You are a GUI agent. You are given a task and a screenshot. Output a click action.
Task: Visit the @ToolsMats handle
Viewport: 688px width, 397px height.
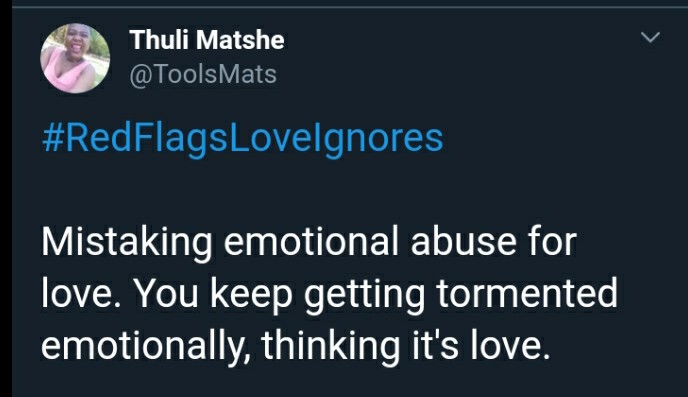coord(203,74)
